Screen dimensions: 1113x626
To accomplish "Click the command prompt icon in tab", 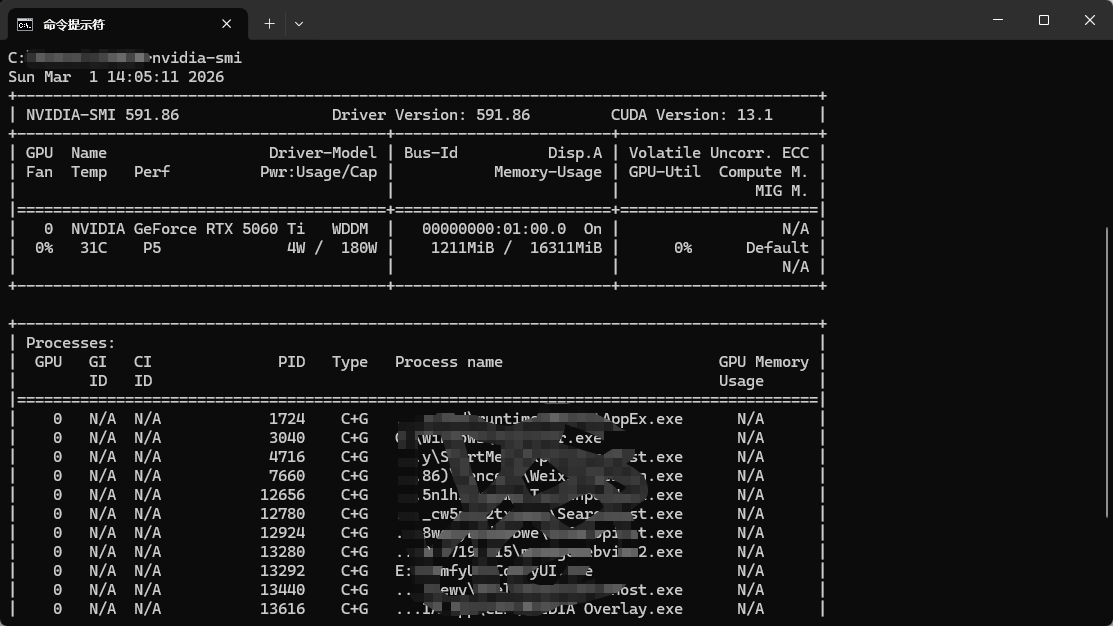I will pos(25,25).
